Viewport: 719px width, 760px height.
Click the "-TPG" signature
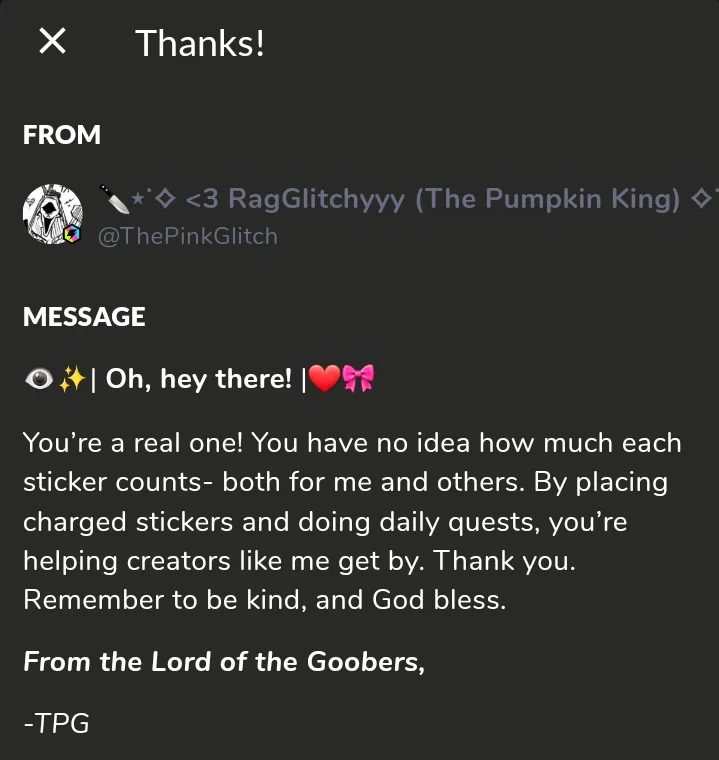click(x=56, y=723)
